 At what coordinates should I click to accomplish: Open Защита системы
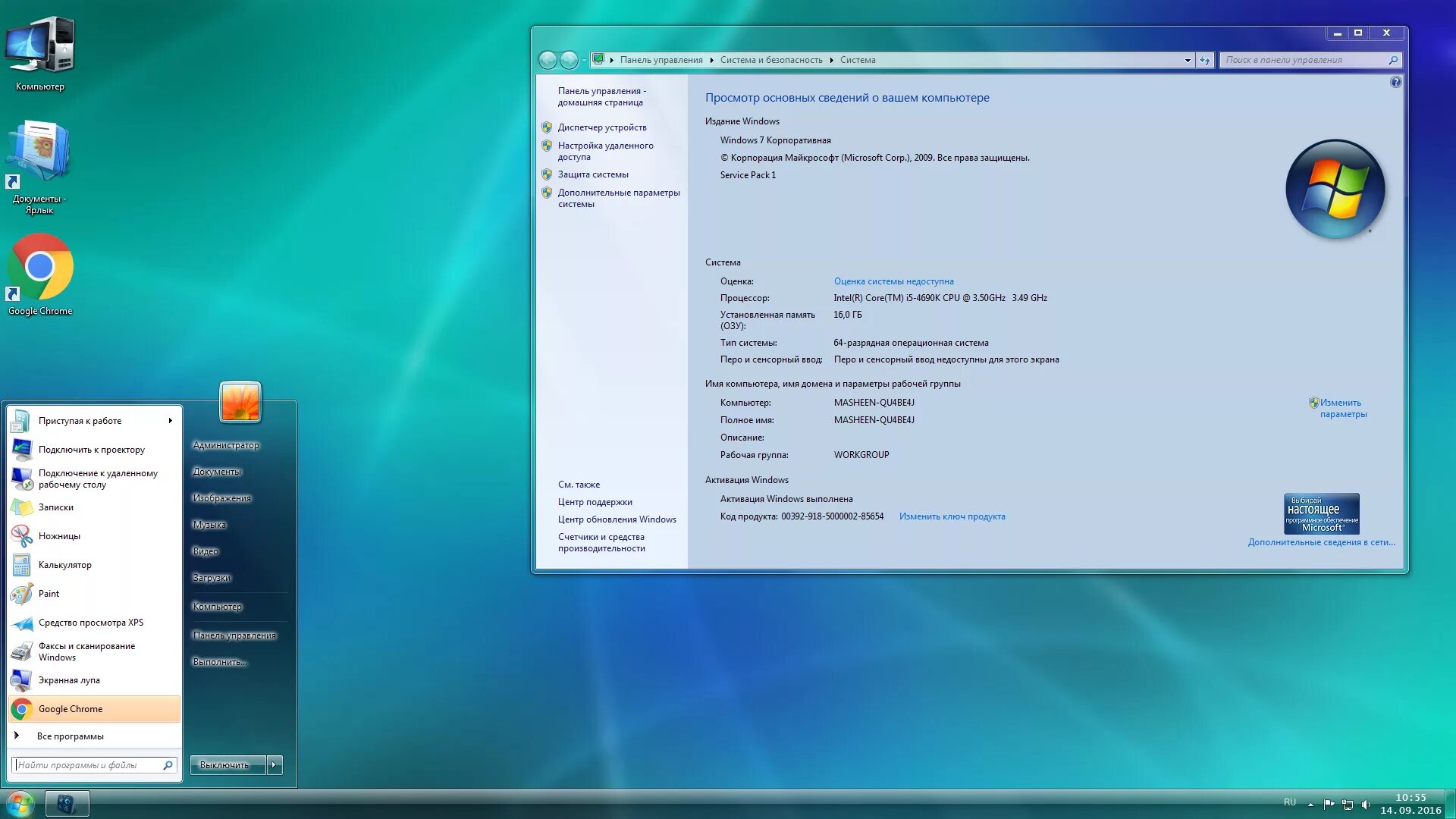(593, 174)
